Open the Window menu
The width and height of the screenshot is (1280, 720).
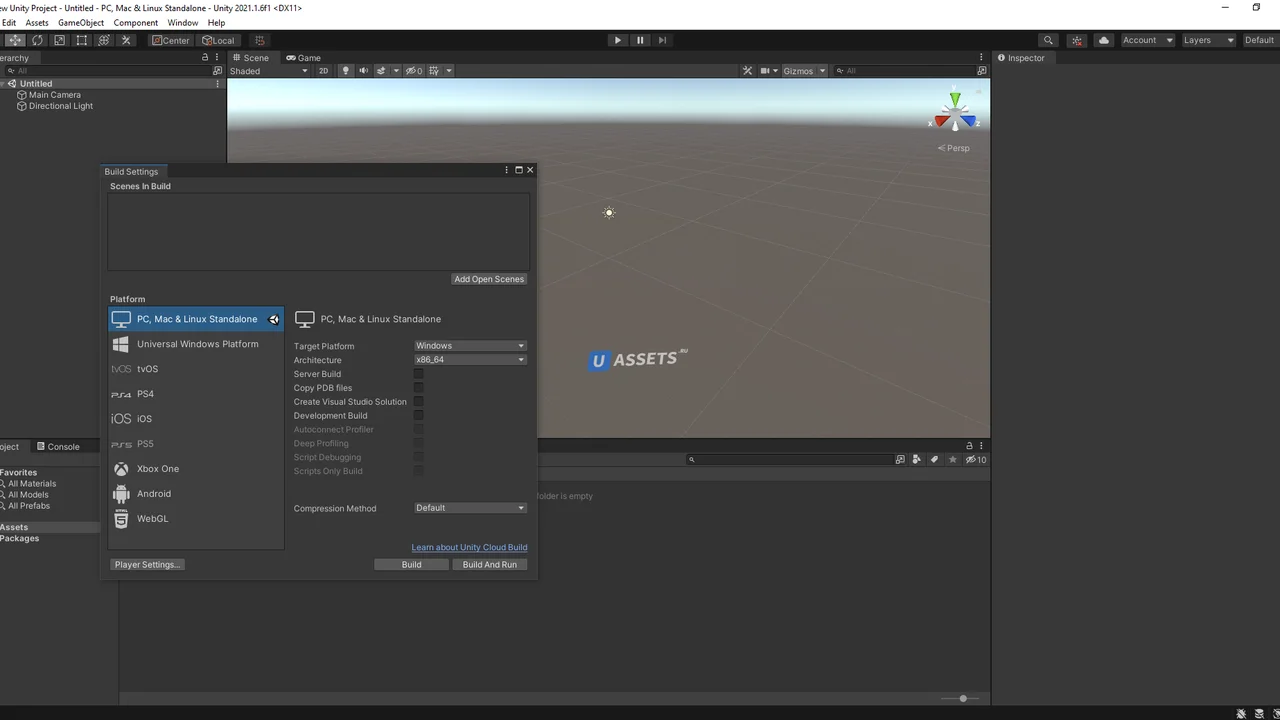click(183, 23)
